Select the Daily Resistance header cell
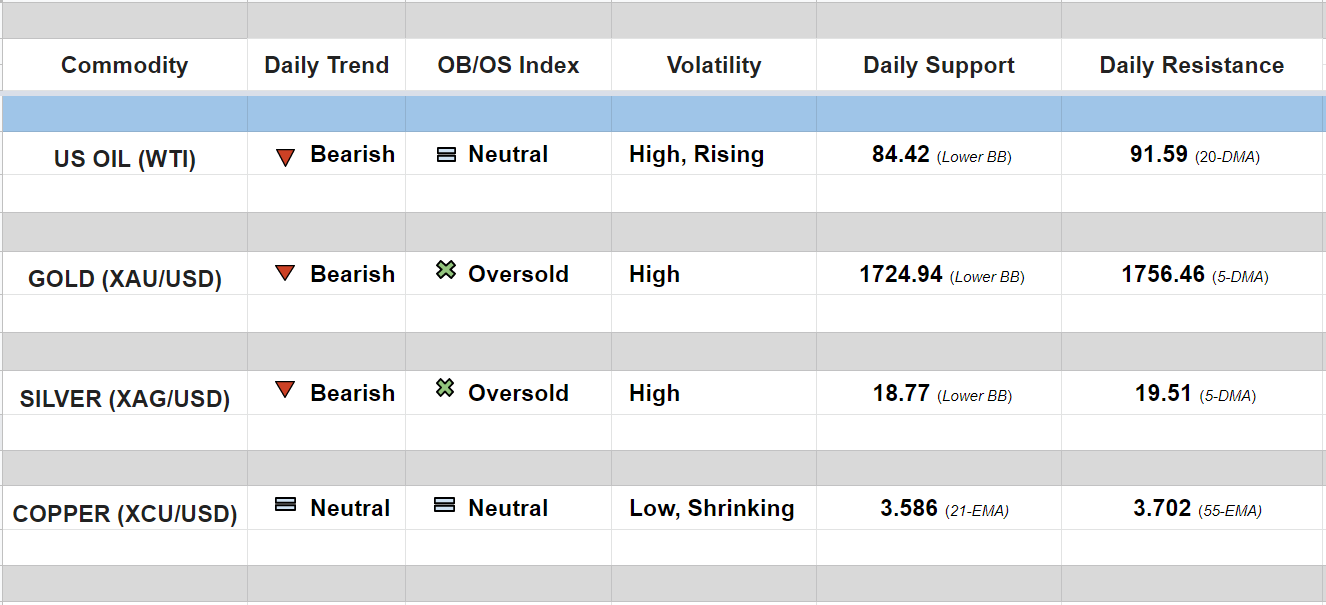Viewport: 1326px width, 605px height. [x=1191, y=66]
